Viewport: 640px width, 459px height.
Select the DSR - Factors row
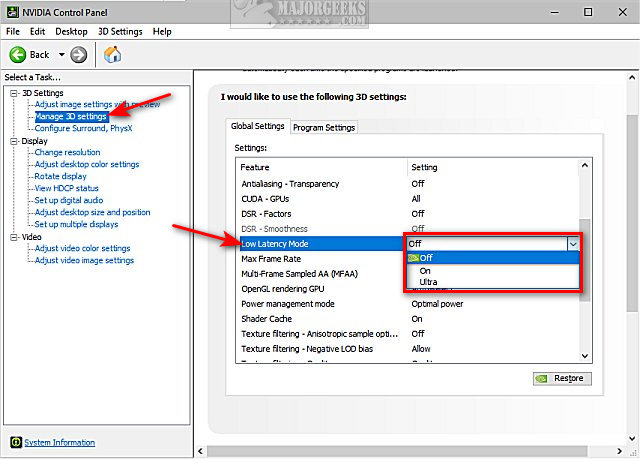(408, 214)
